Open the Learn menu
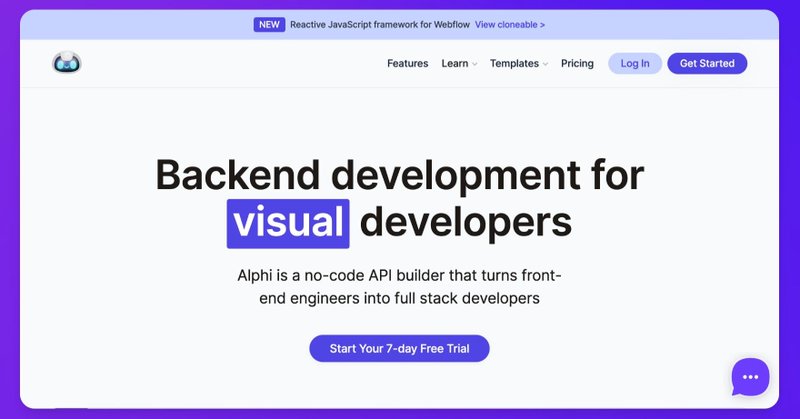The image size is (800, 419). click(455, 63)
